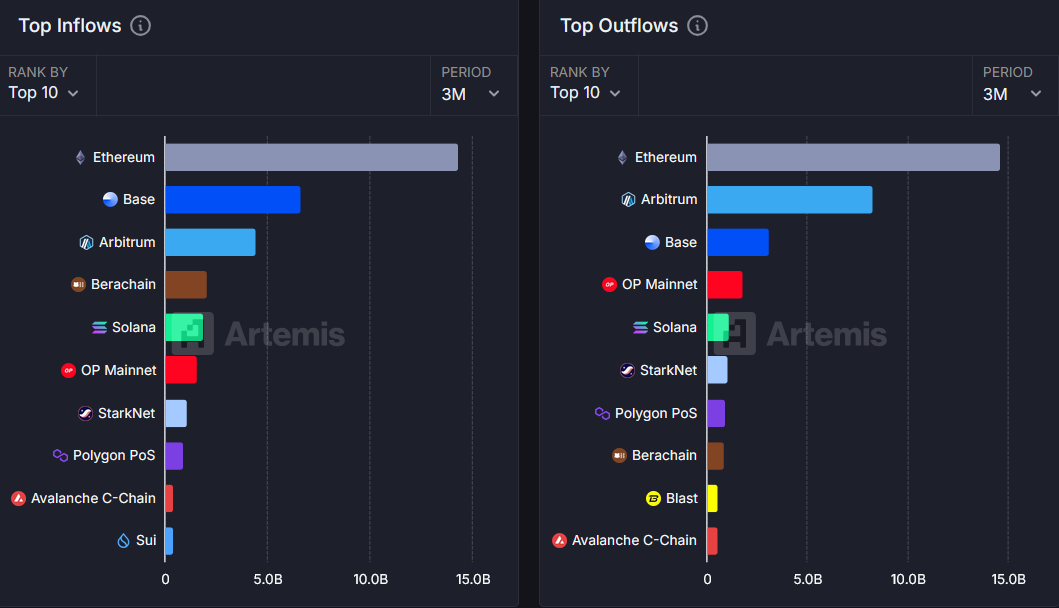Click the Top Inflows info icon

coord(140,26)
